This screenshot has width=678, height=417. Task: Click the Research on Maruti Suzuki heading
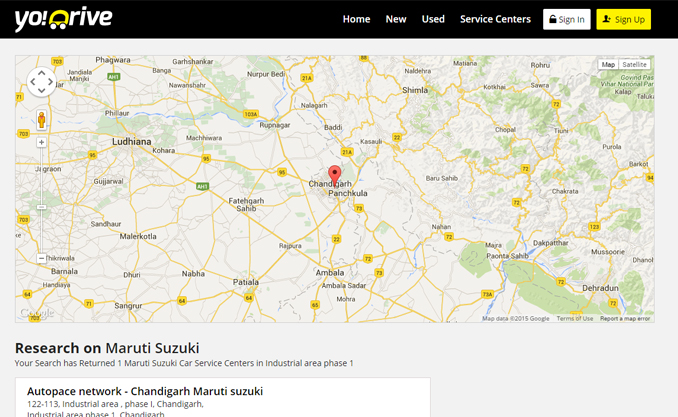tap(107, 348)
